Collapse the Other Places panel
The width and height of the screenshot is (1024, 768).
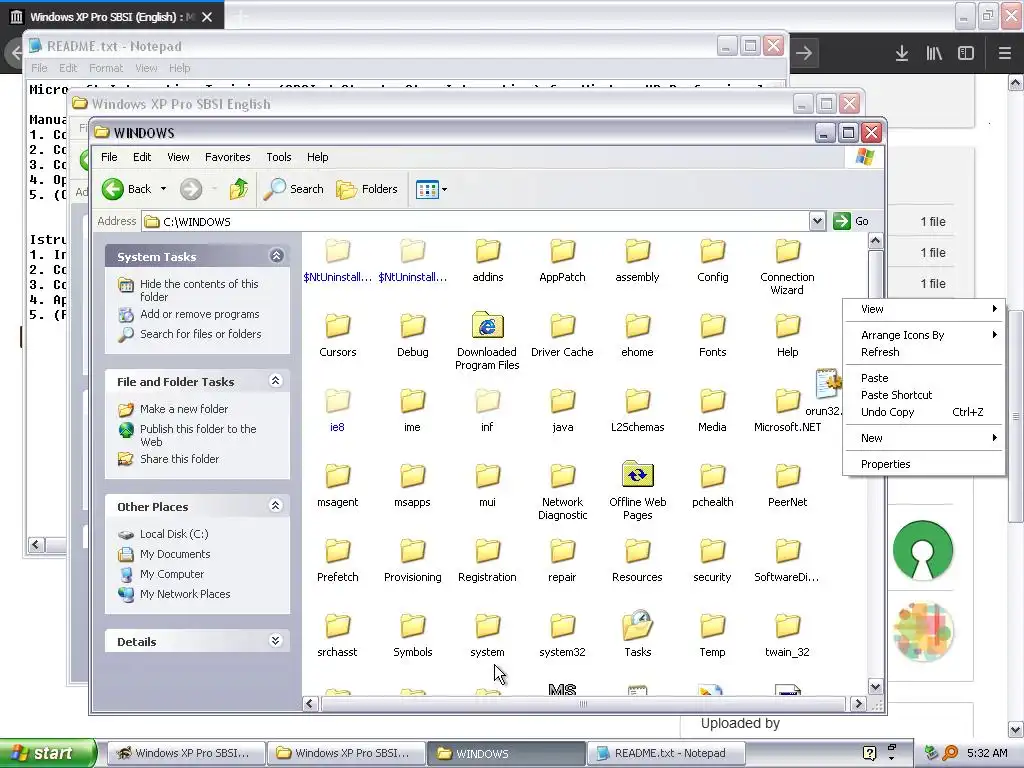pyautogui.click(x=276, y=505)
